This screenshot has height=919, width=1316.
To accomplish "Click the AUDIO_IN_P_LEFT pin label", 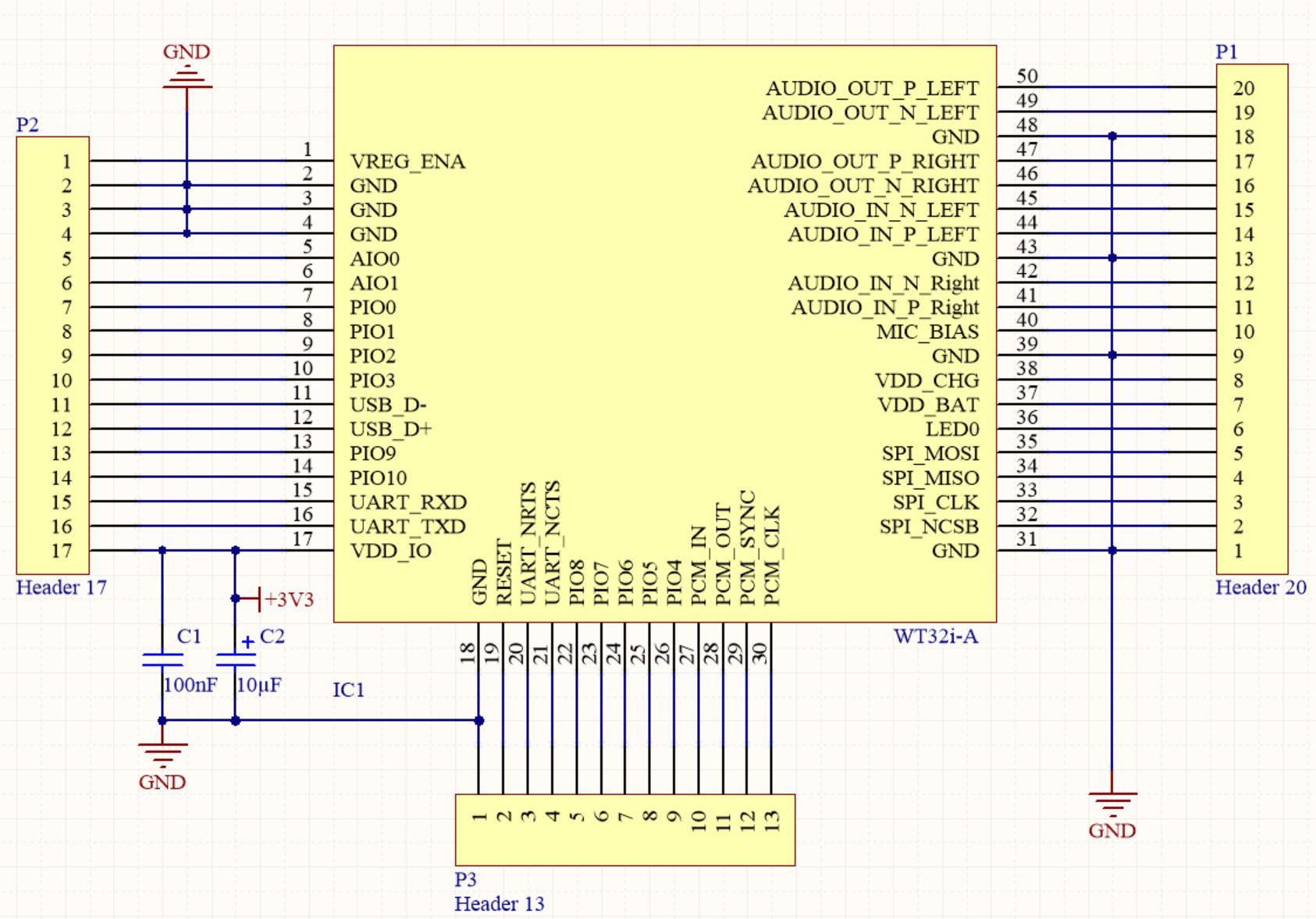I will [884, 234].
